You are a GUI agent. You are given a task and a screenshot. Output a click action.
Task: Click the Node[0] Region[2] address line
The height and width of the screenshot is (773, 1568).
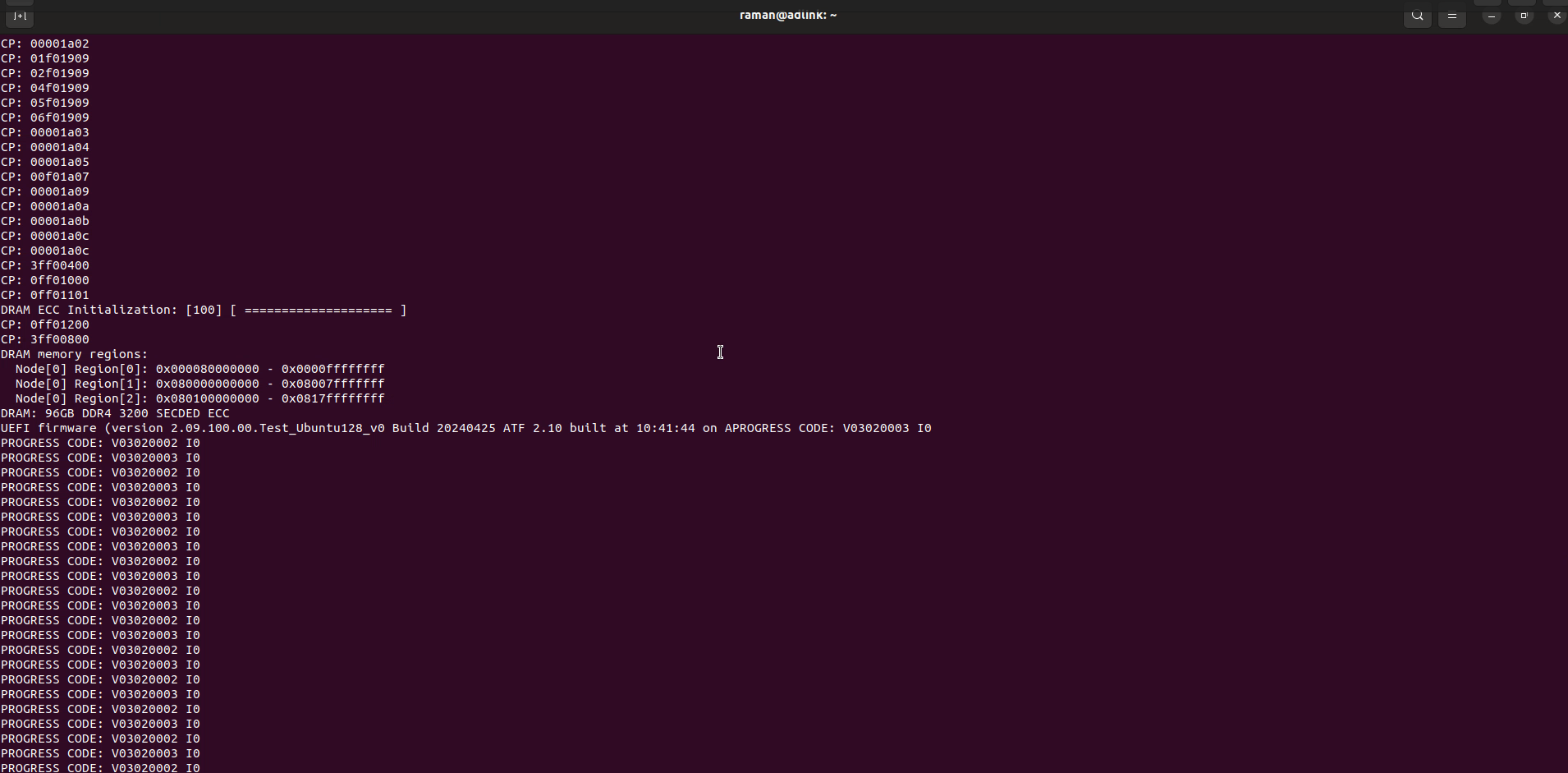coord(200,398)
